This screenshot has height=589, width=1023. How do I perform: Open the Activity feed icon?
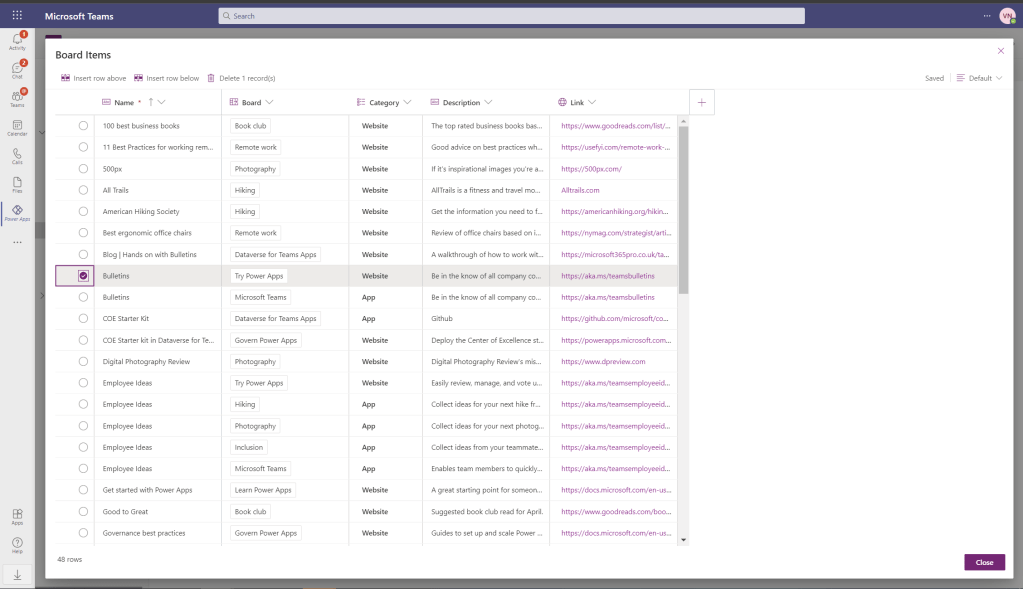17,40
